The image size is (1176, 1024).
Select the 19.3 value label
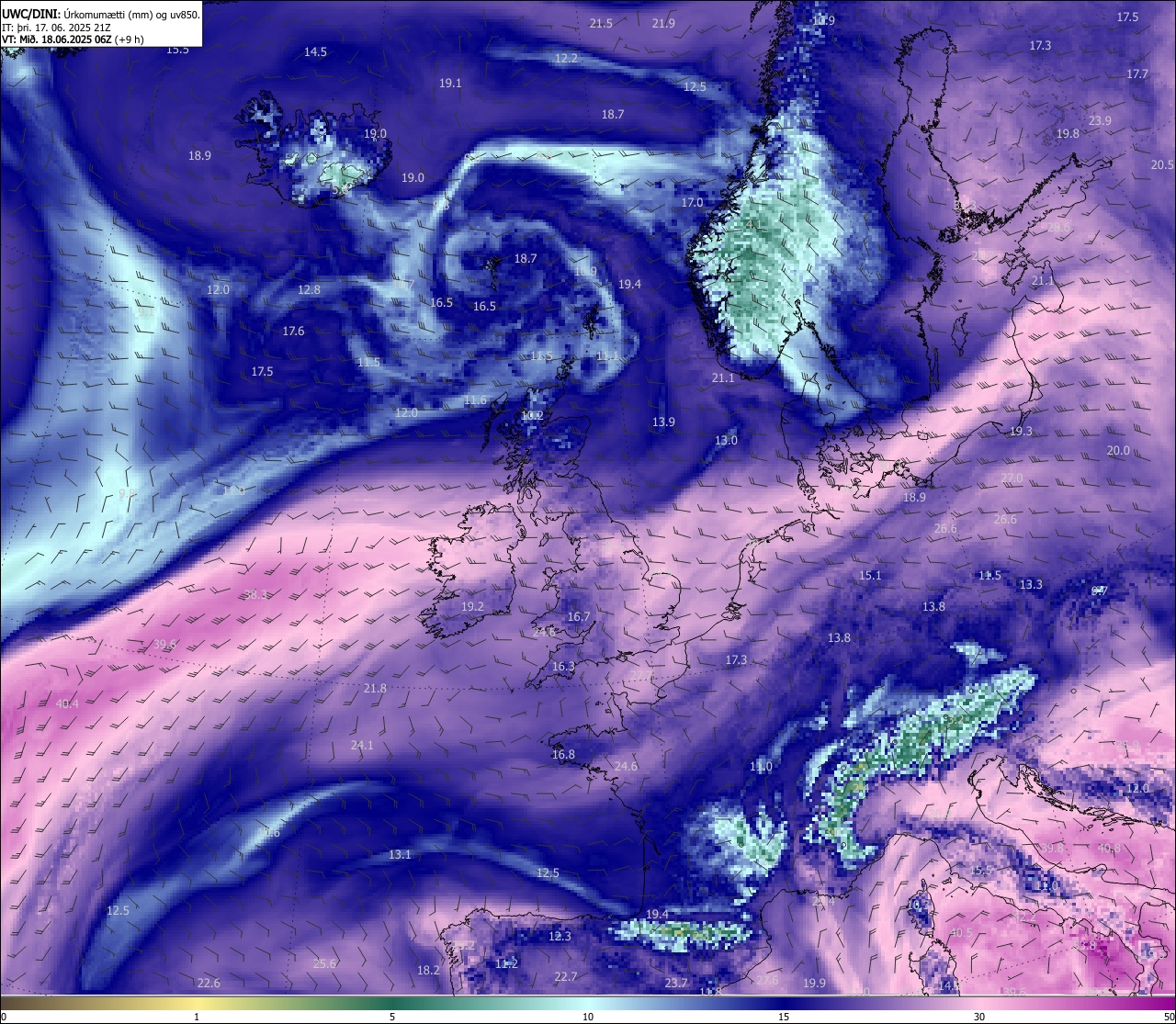point(1021,431)
